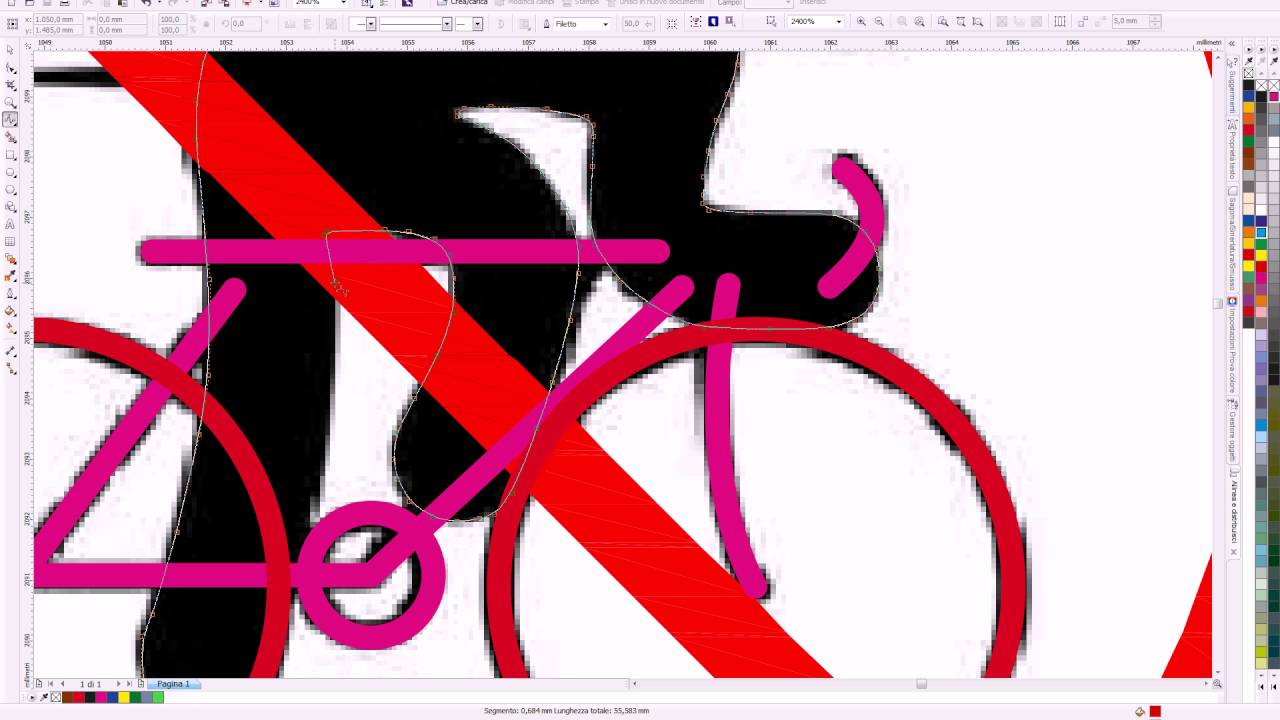Screen dimensions: 1280x720
Task: Click the mirror horizontally icon
Action: (x=289, y=23)
